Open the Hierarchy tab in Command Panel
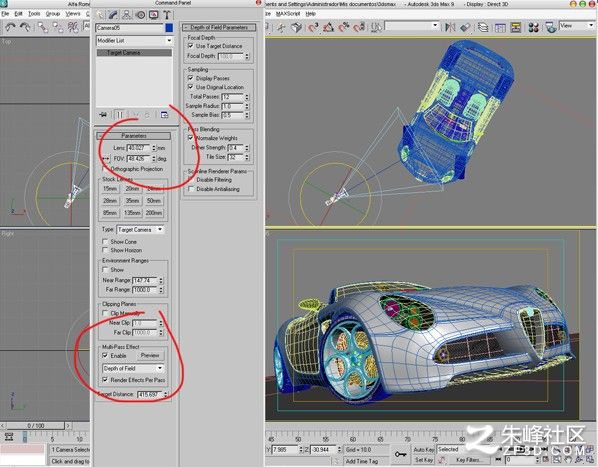Viewport: 598px width, 467px height. (x=127, y=15)
